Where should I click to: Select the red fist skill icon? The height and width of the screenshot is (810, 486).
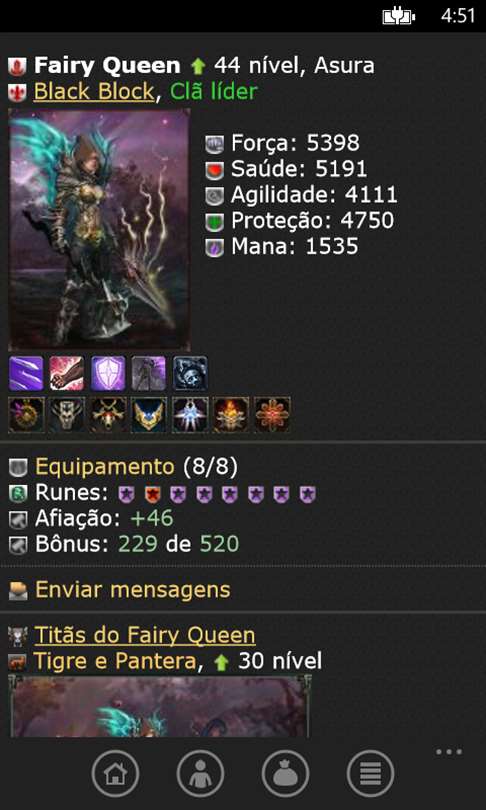[67, 373]
